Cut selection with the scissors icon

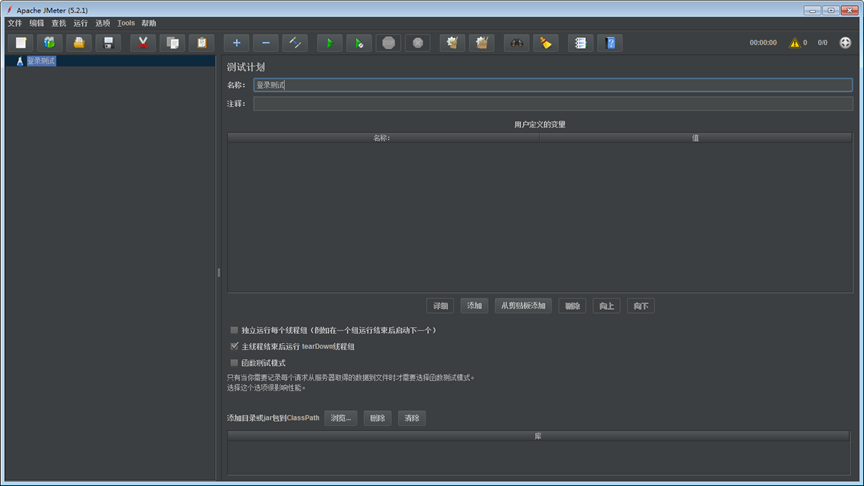143,43
